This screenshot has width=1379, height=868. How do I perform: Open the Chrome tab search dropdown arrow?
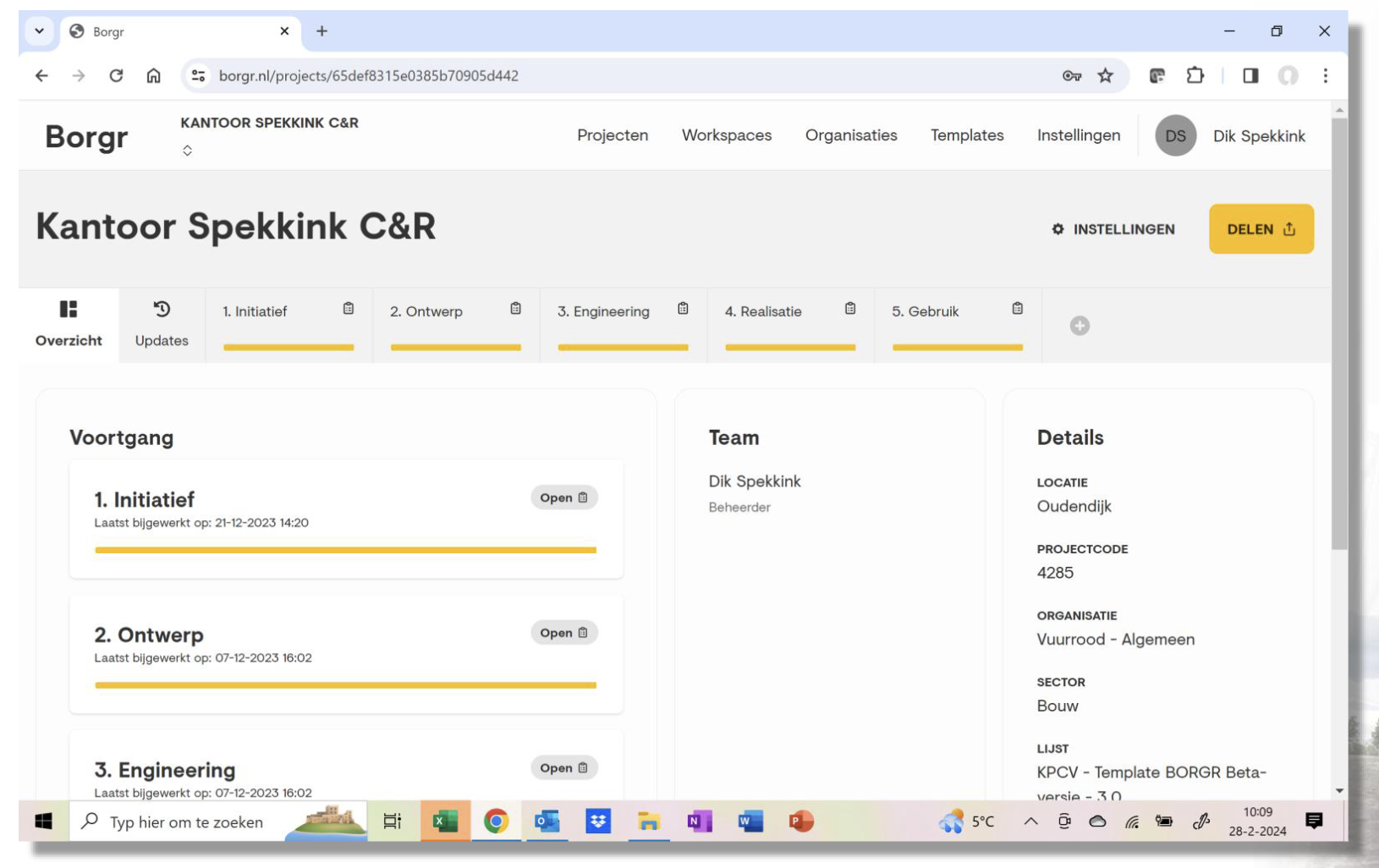39,31
